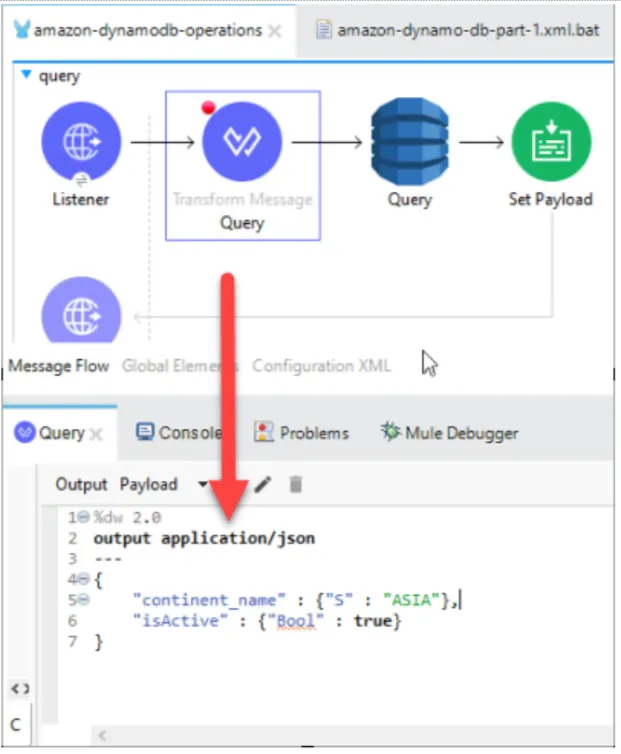Open the Console tab

point(179,433)
